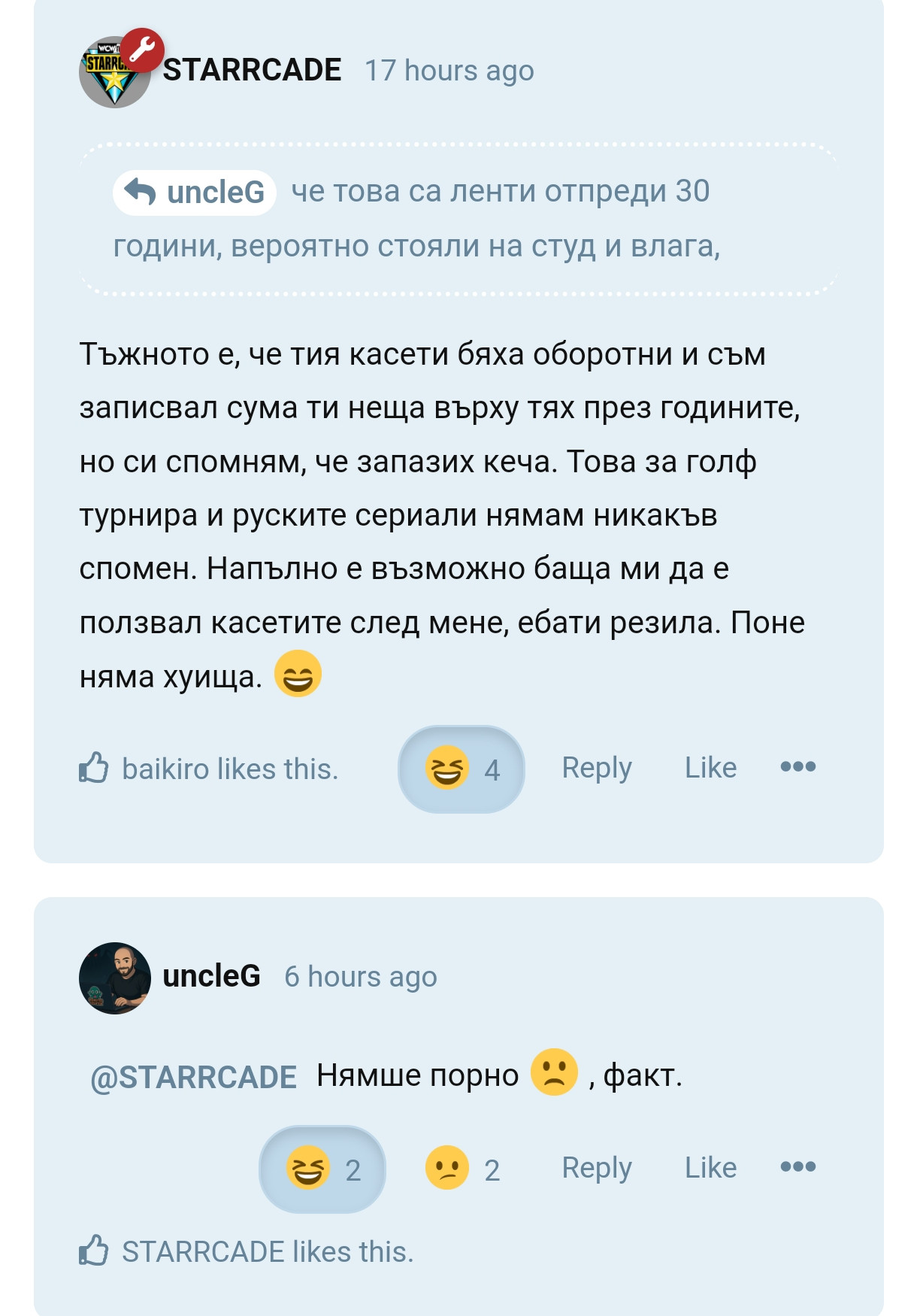Click the @STARRCADE mention
The height and width of the screenshot is (1316, 917).
click(193, 1077)
